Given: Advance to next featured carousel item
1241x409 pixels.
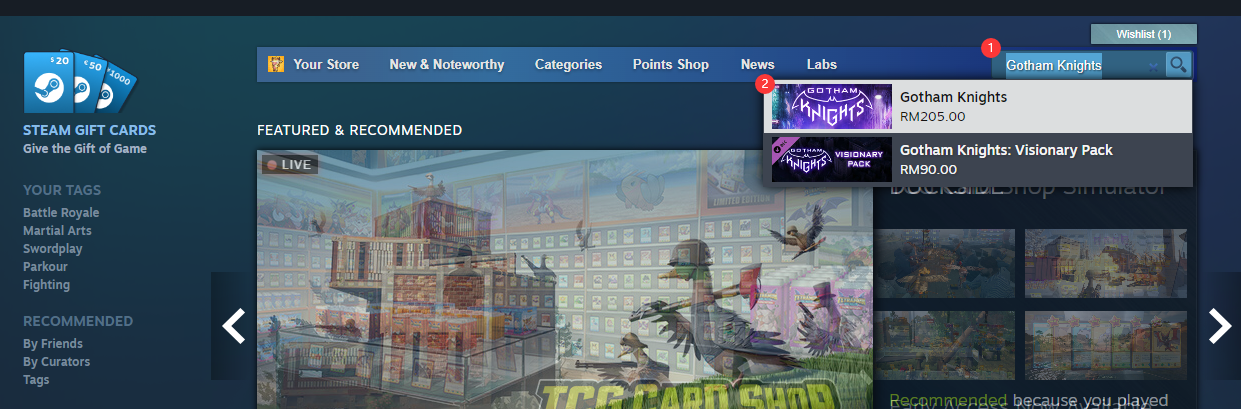Looking at the screenshot, I should point(1220,326).
